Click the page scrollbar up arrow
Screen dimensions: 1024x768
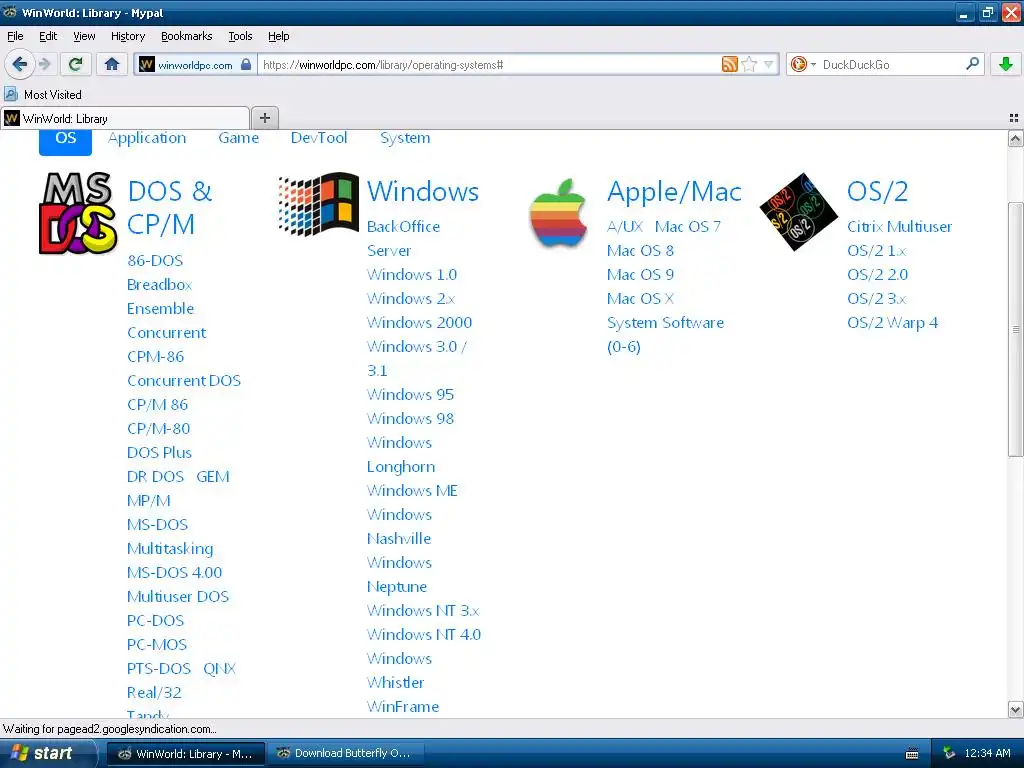1015,138
